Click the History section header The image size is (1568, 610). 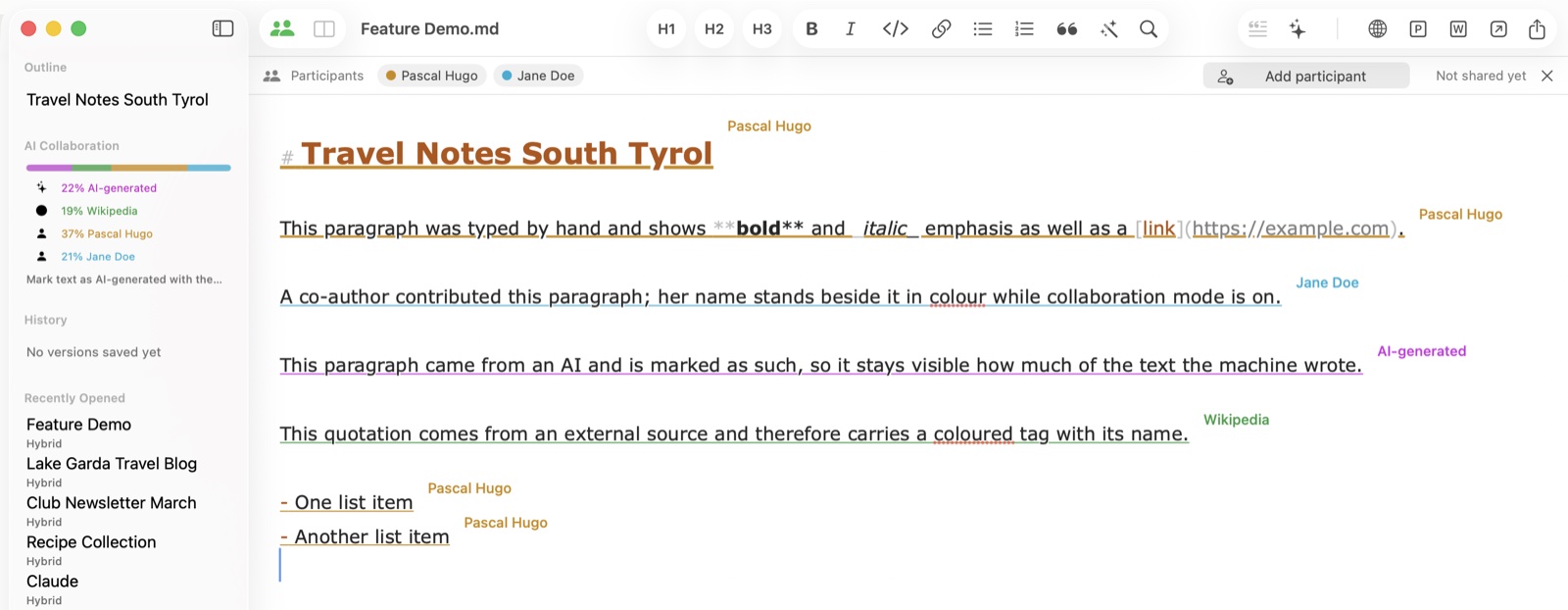coord(46,320)
